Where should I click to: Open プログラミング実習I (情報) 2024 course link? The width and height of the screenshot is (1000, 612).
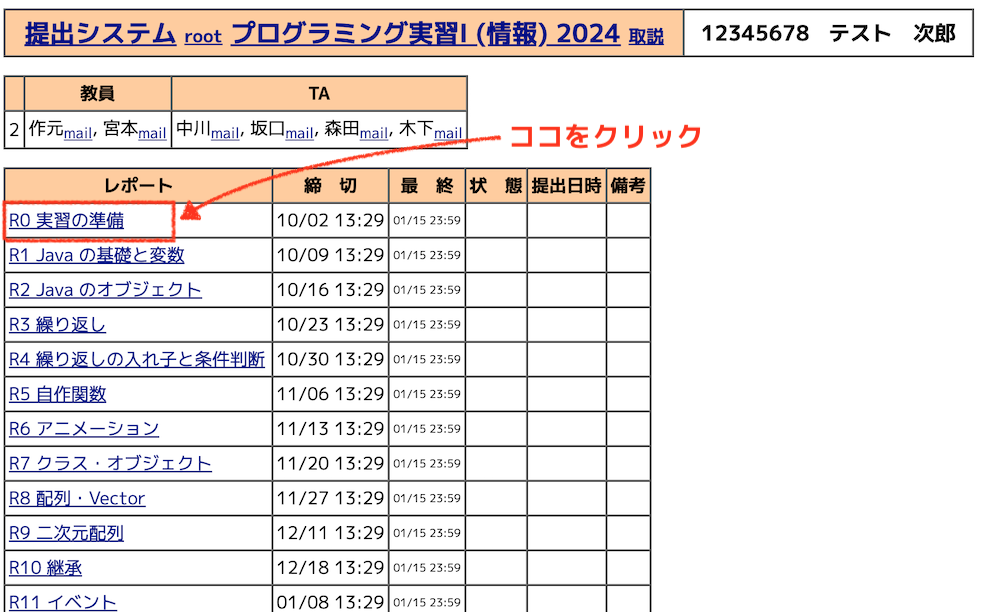(x=425, y=34)
